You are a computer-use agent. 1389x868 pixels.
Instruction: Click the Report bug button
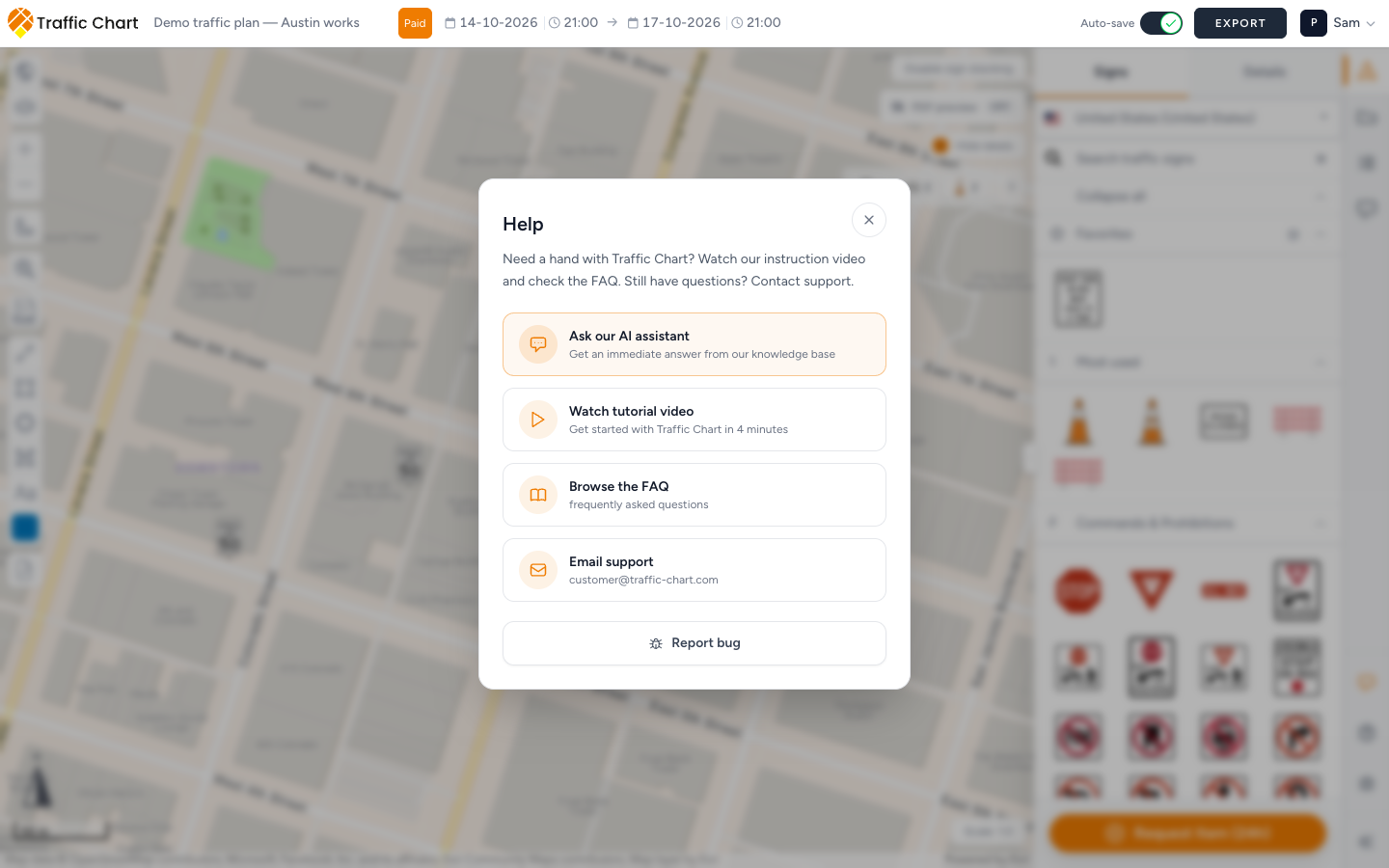click(x=694, y=643)
